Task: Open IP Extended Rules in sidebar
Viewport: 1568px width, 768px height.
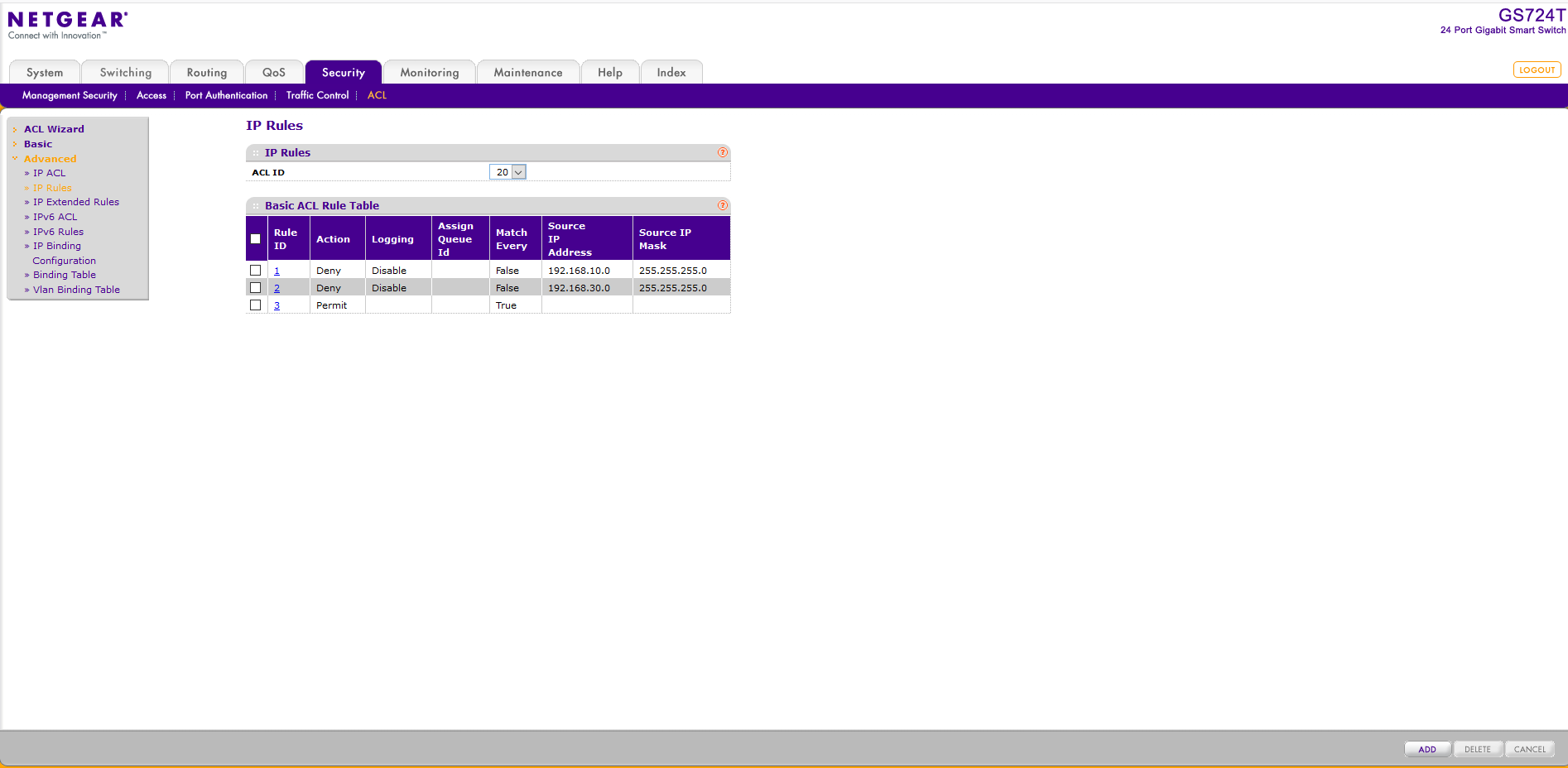Action: [x=76, y=202]
